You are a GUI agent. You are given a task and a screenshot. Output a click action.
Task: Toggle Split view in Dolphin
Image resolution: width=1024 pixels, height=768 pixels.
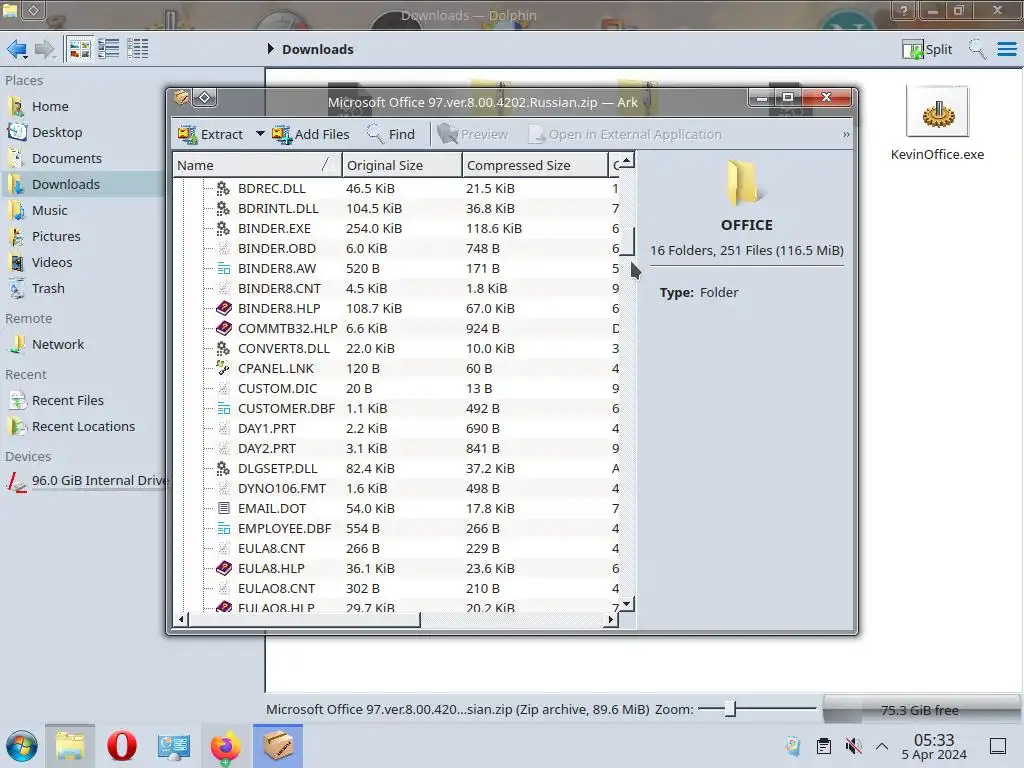point(927,49)
